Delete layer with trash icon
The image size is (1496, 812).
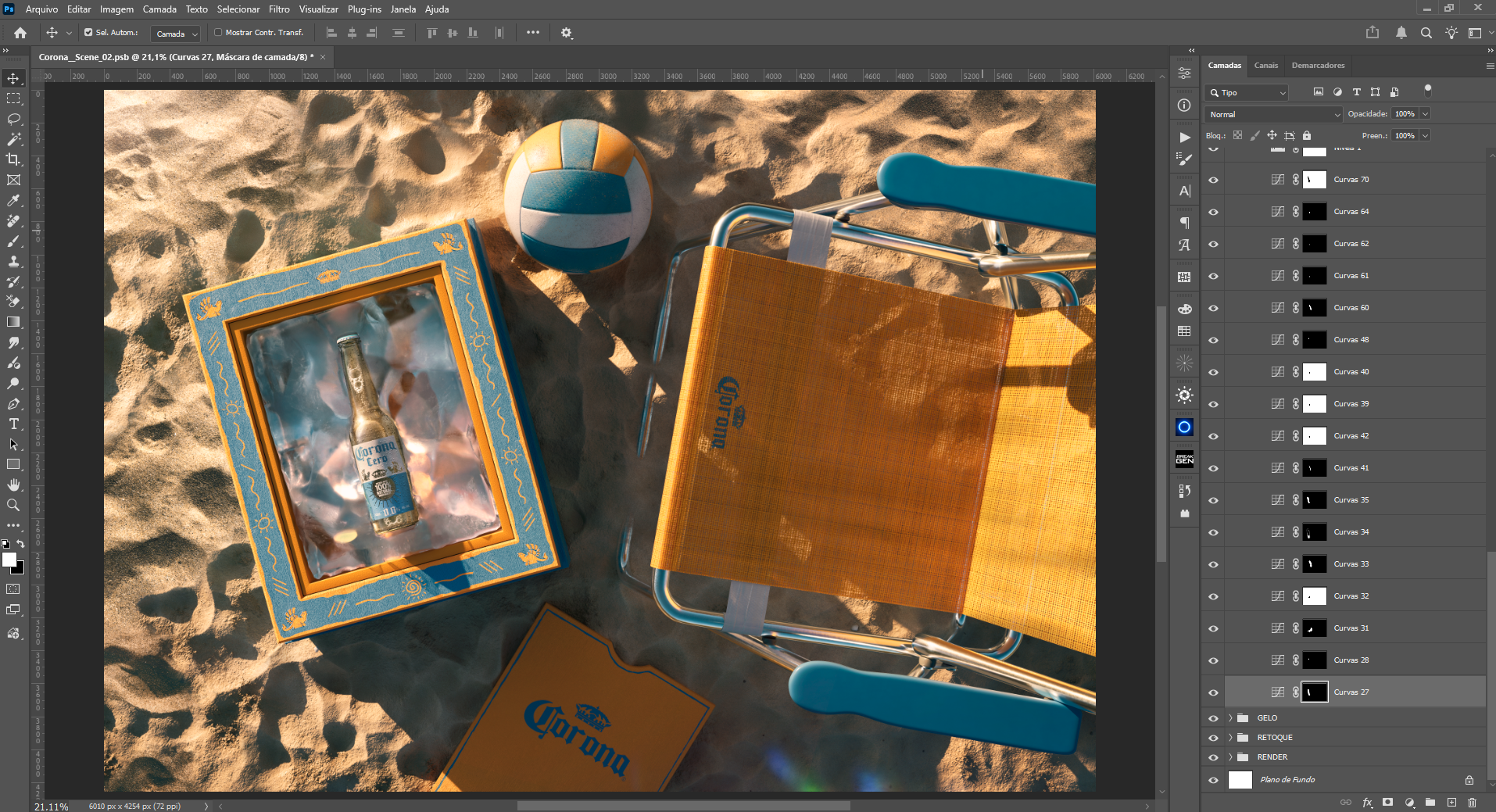click(1473, 803)
